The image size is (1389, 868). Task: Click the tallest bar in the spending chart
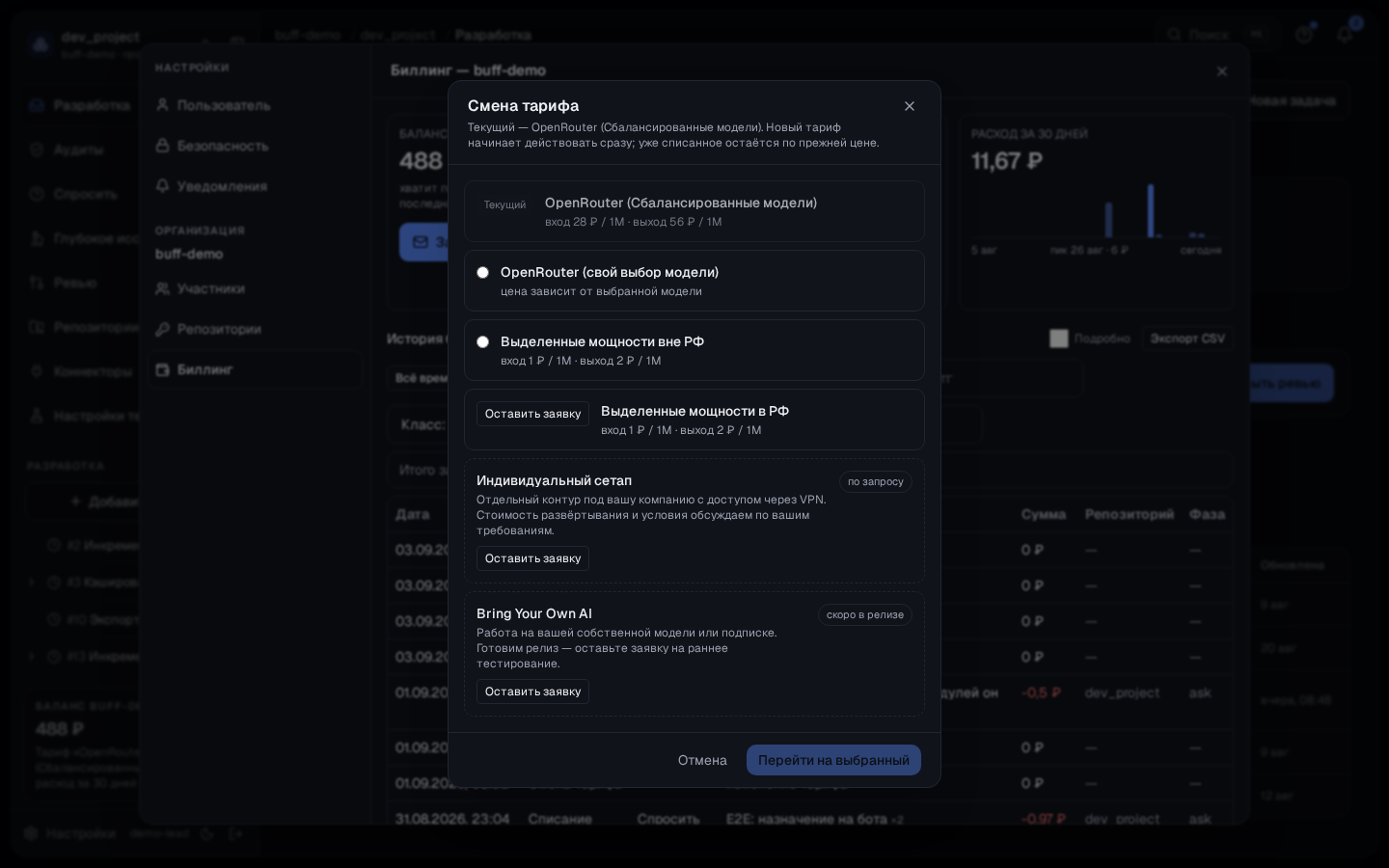(x=1151, y=210)
